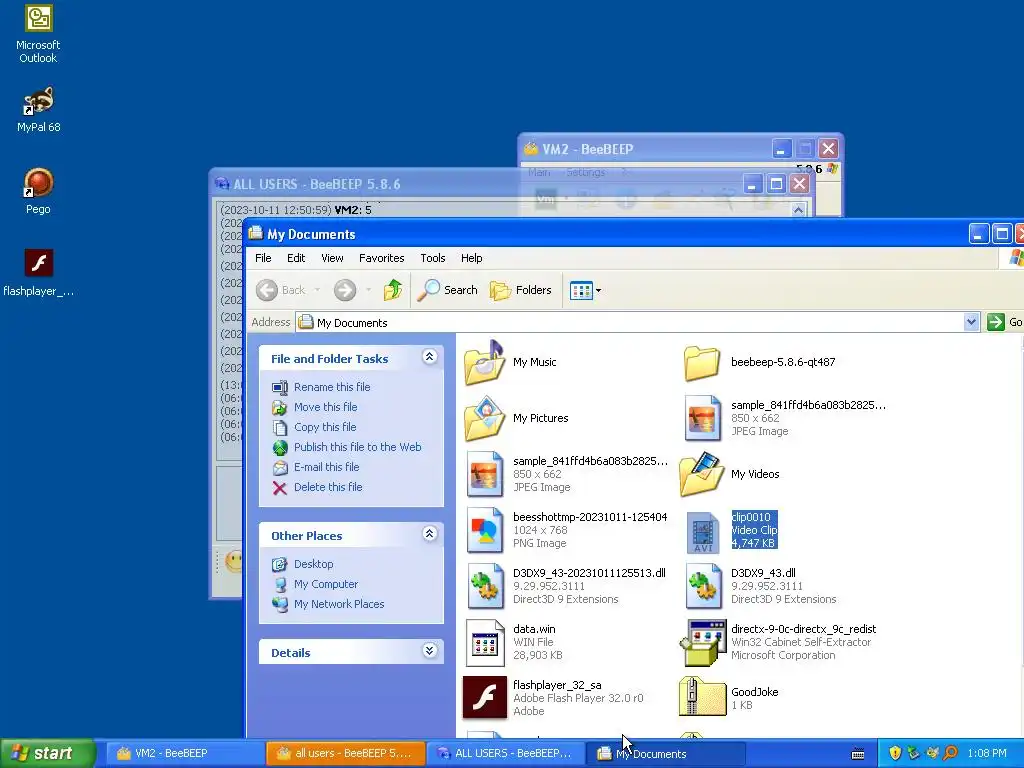Viewport: 1024px width, 768px height.
Task: Select beesshottmp-20231011-125404 PNG image
Action: 566,530
